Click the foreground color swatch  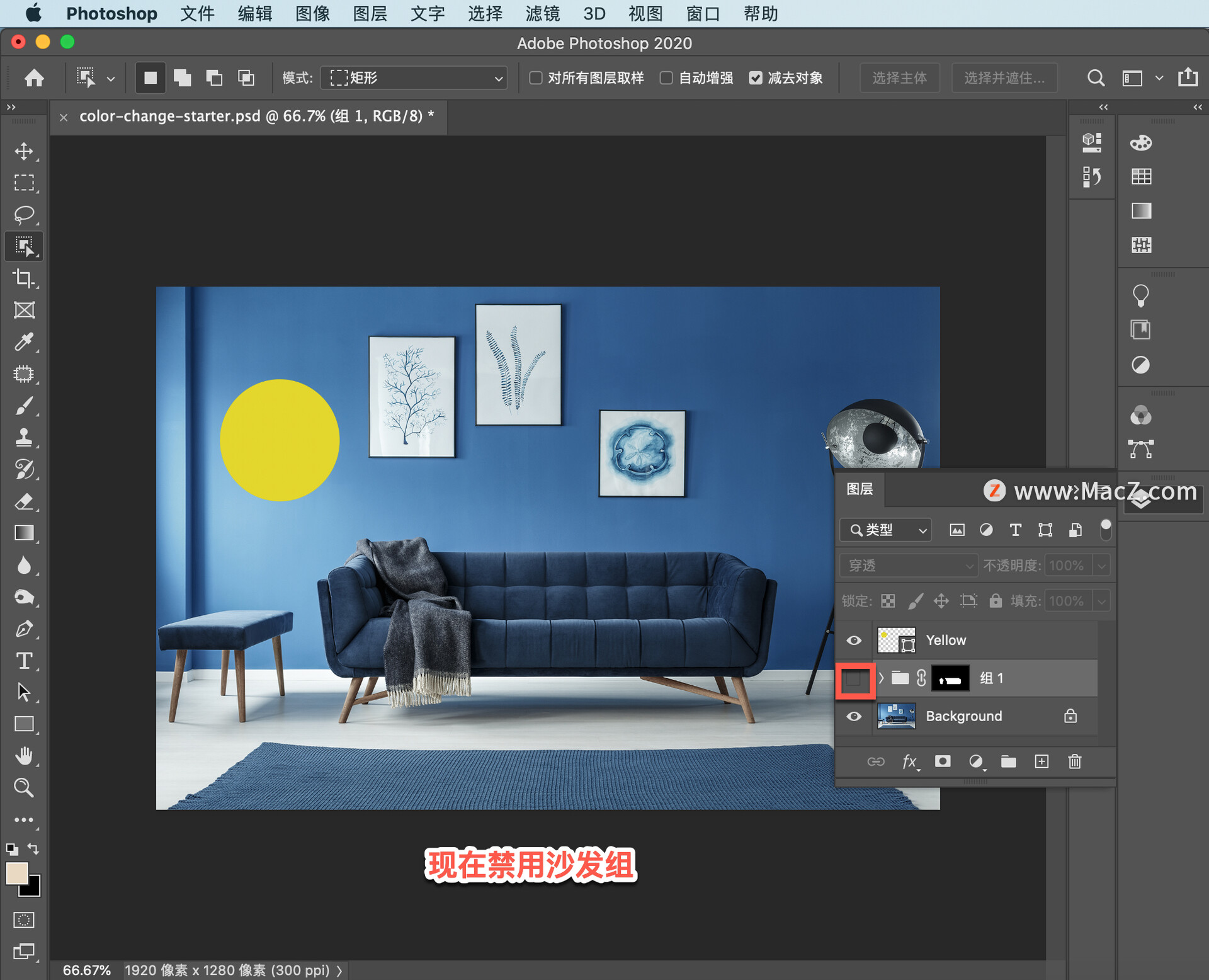click(x=17, y=874)
